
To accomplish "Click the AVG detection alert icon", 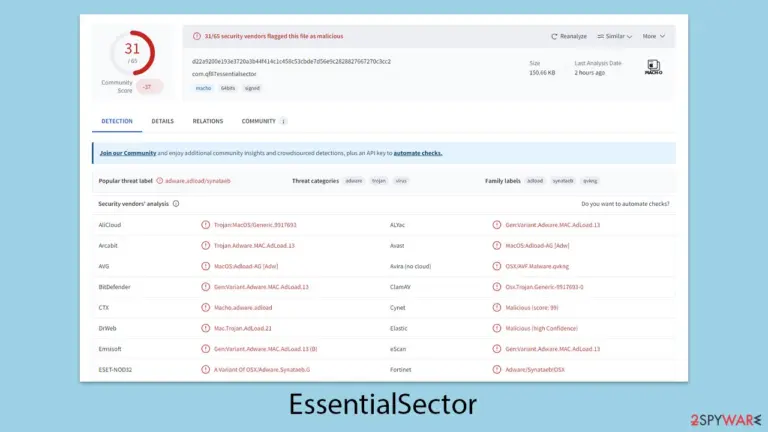I will [205, 266].
